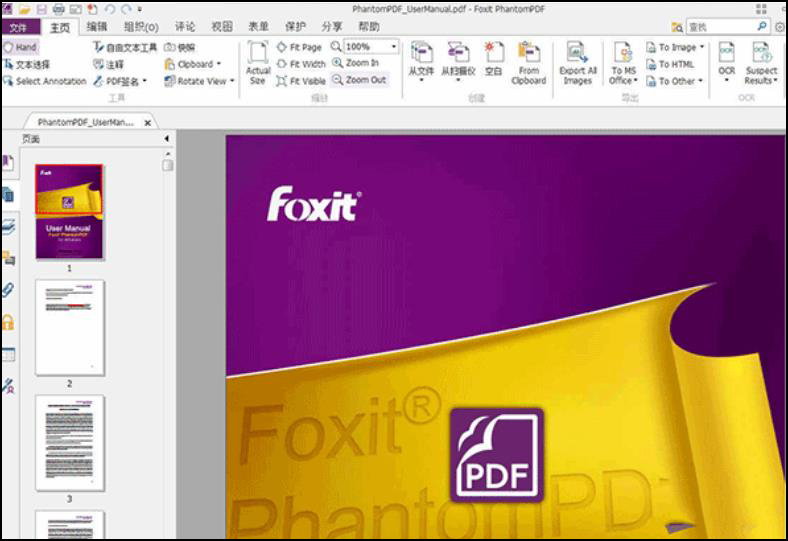Image resolution: width=788 pixels, height=541 pixels.
Task: Click the Fit Visible option
Action: point(301,81)
